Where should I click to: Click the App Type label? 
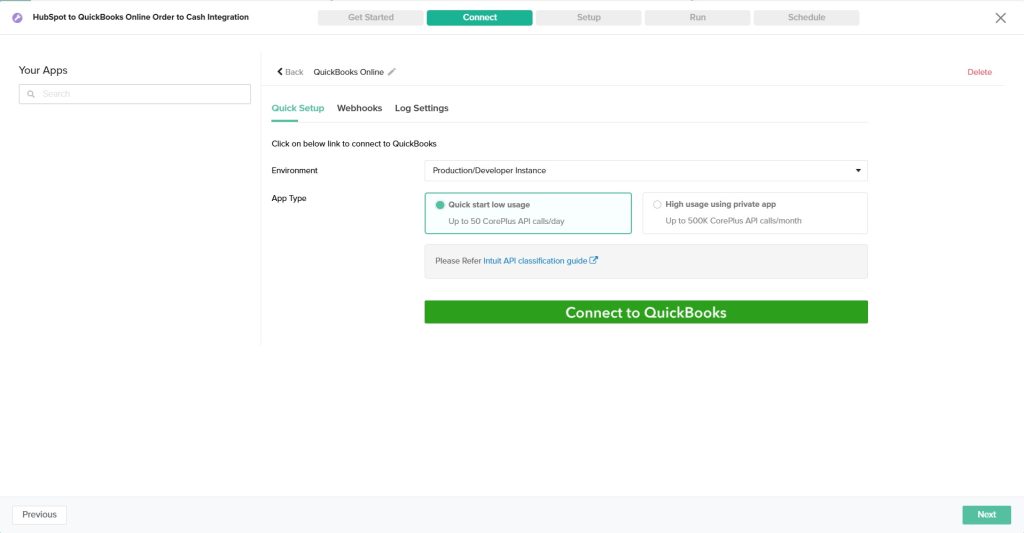point(289,198)
